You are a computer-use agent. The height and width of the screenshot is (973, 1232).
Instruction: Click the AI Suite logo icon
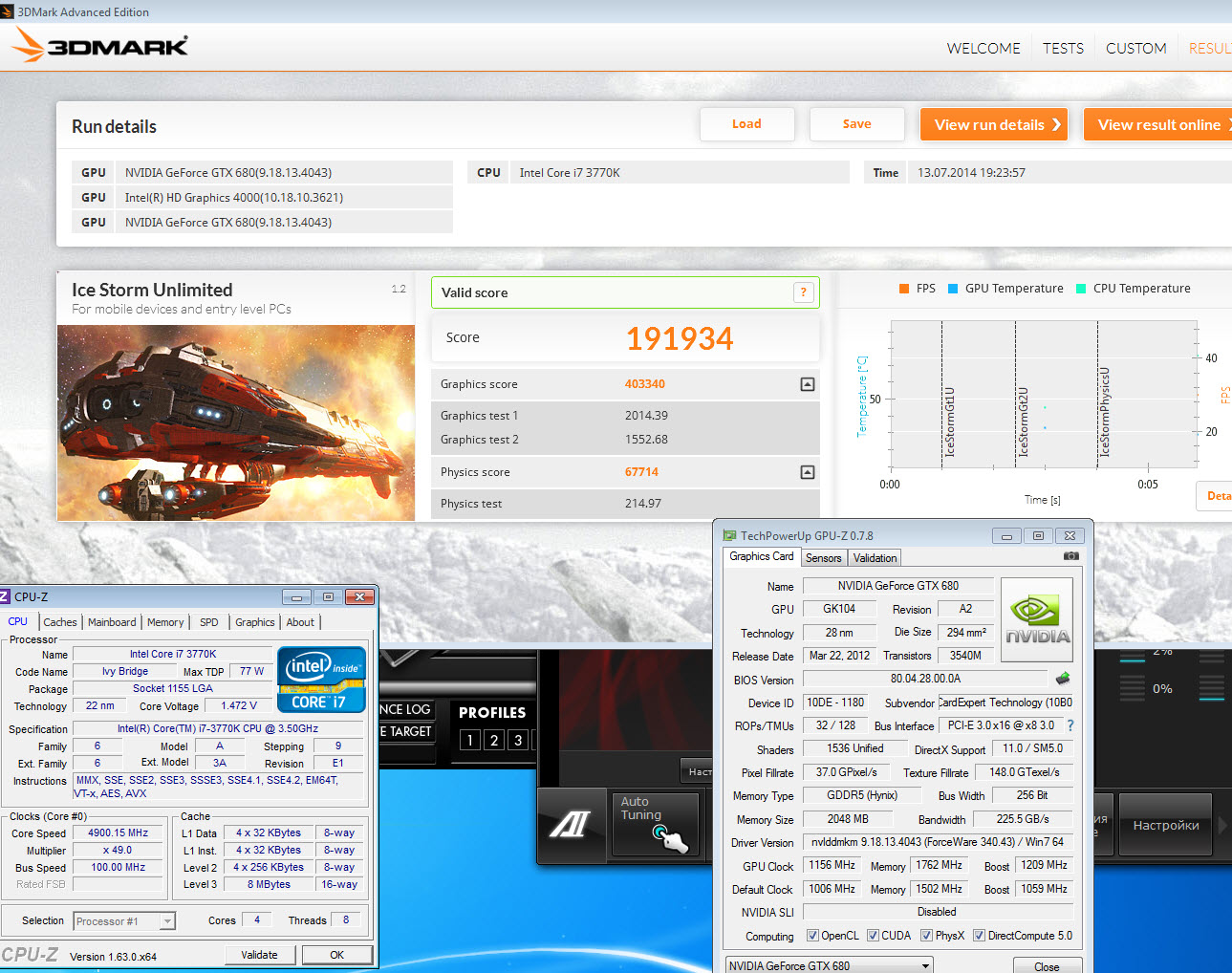(571, 823)
